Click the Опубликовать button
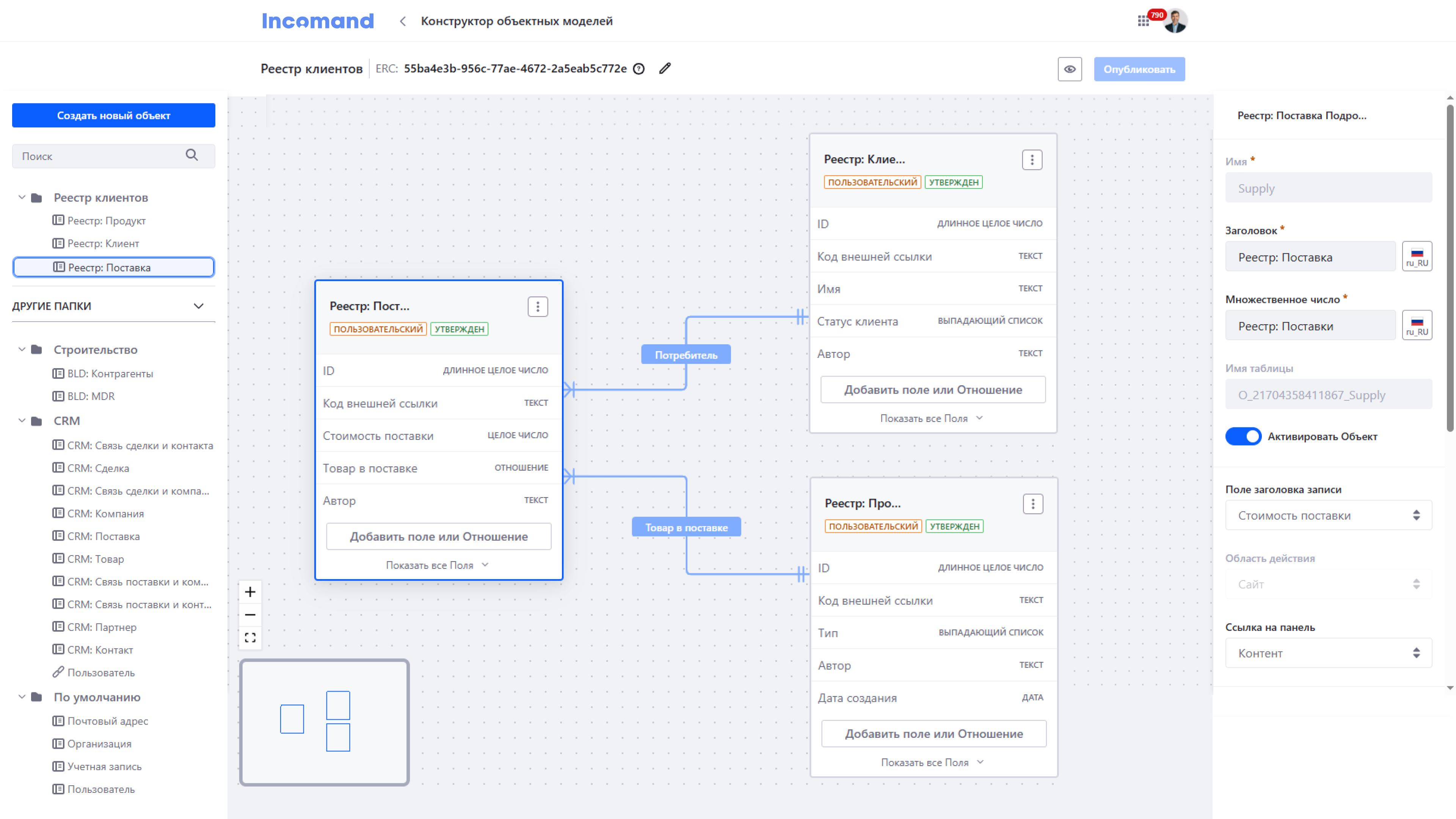The height and width of the screenshot is (819, 1456). point(1139,69)
